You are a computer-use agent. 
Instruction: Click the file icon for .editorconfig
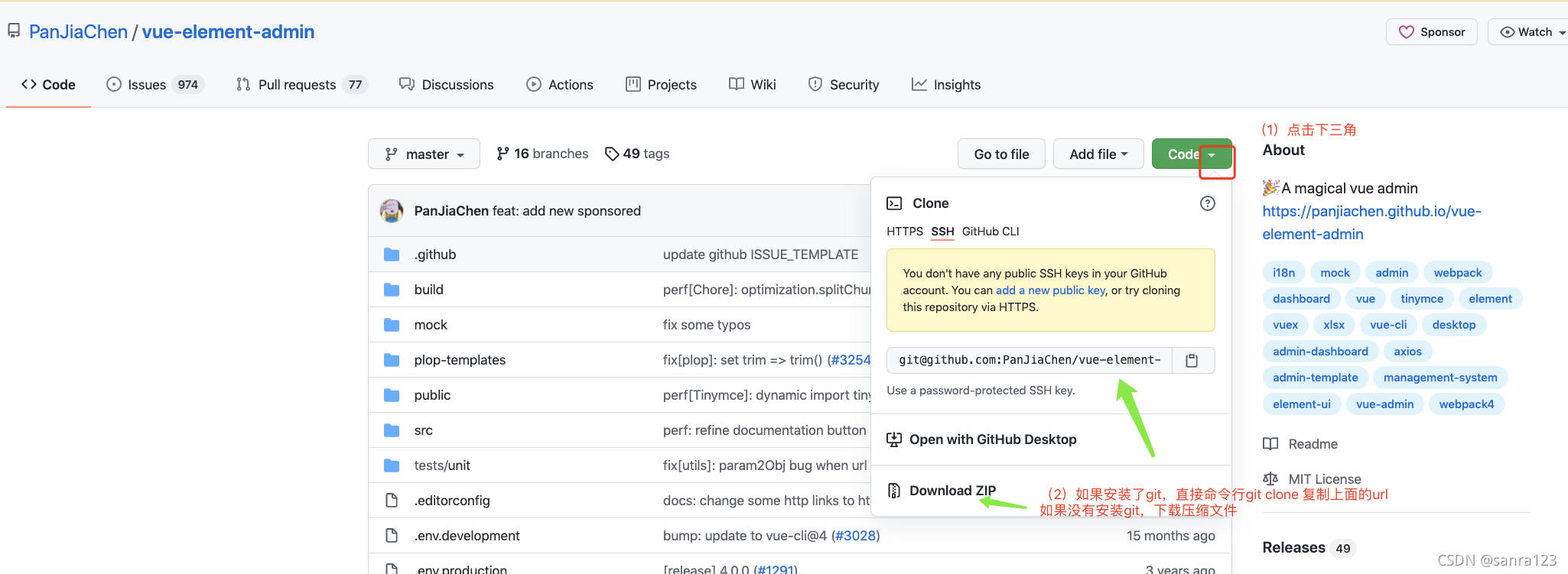[392, 501]
